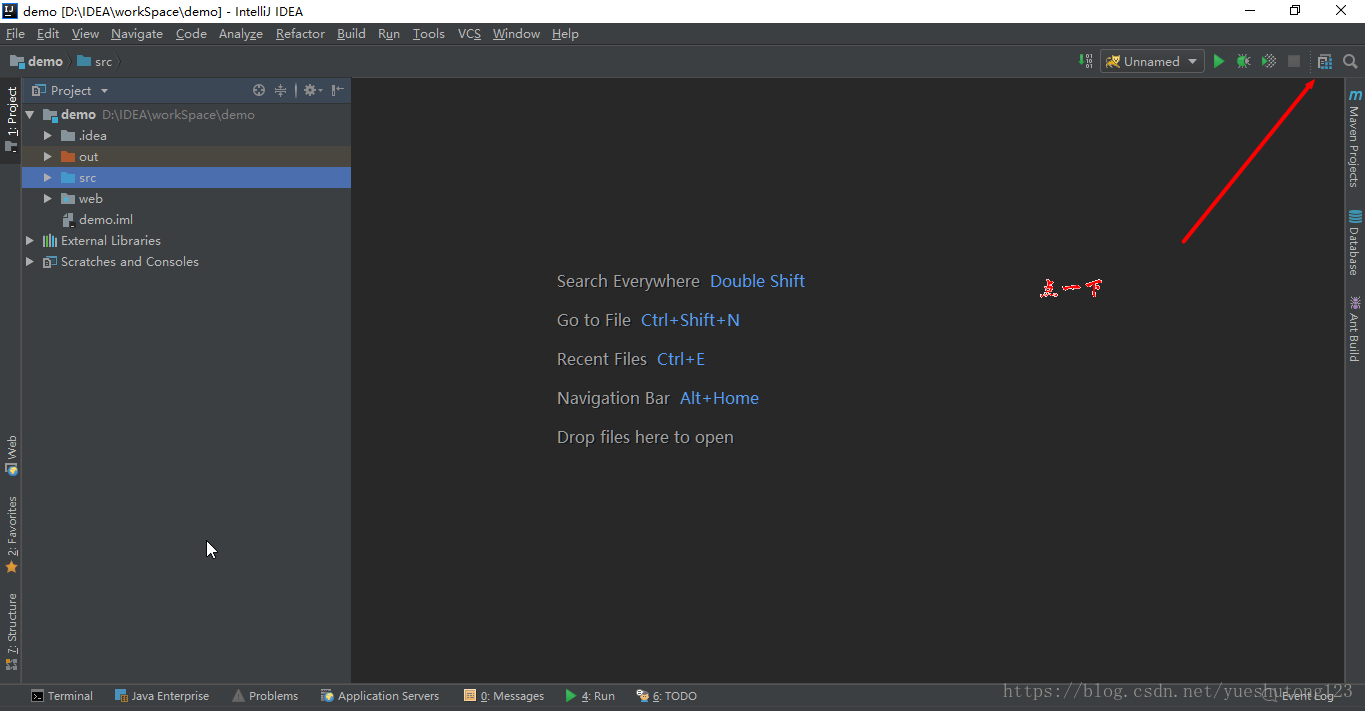The width and height of the screenshot is (1365, 711).
Task: Open the 4: Run tool window
Action: (x=590, y=696)
